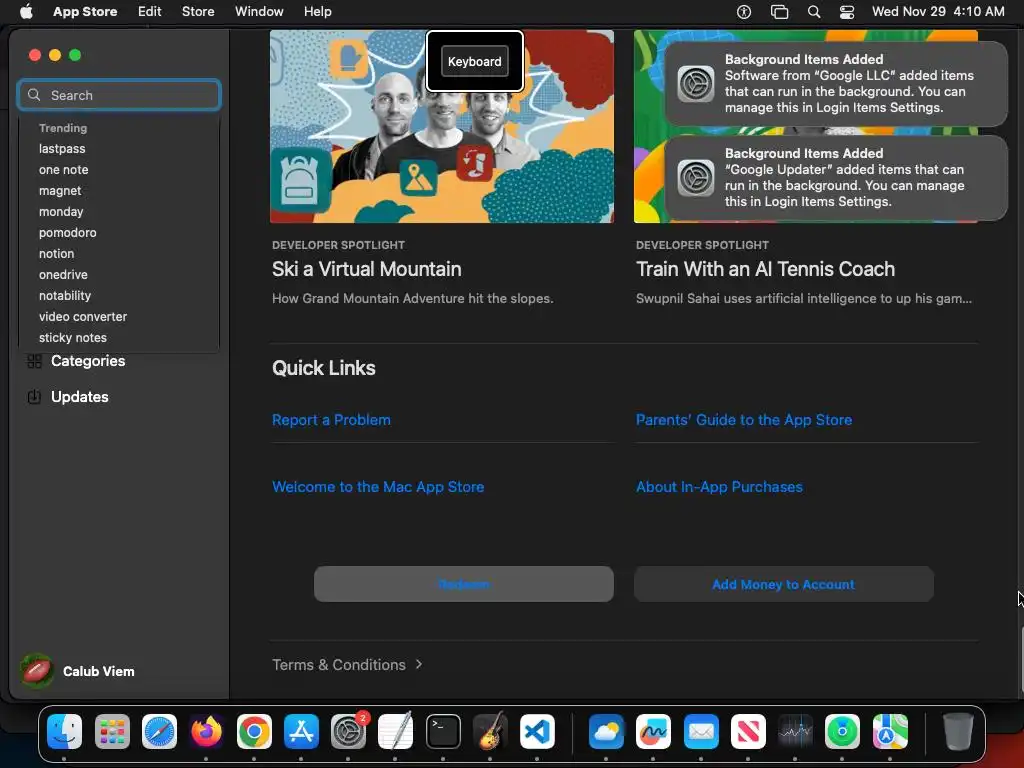Open the Report a Problem link
Viewport: 1024px width, 768px height.
point(331,420)
